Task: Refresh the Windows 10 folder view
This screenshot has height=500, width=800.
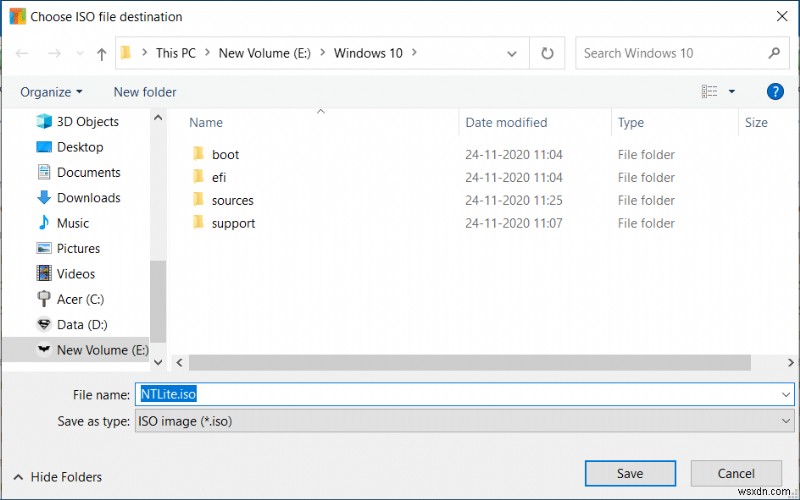Action: (x=547, y=53)
